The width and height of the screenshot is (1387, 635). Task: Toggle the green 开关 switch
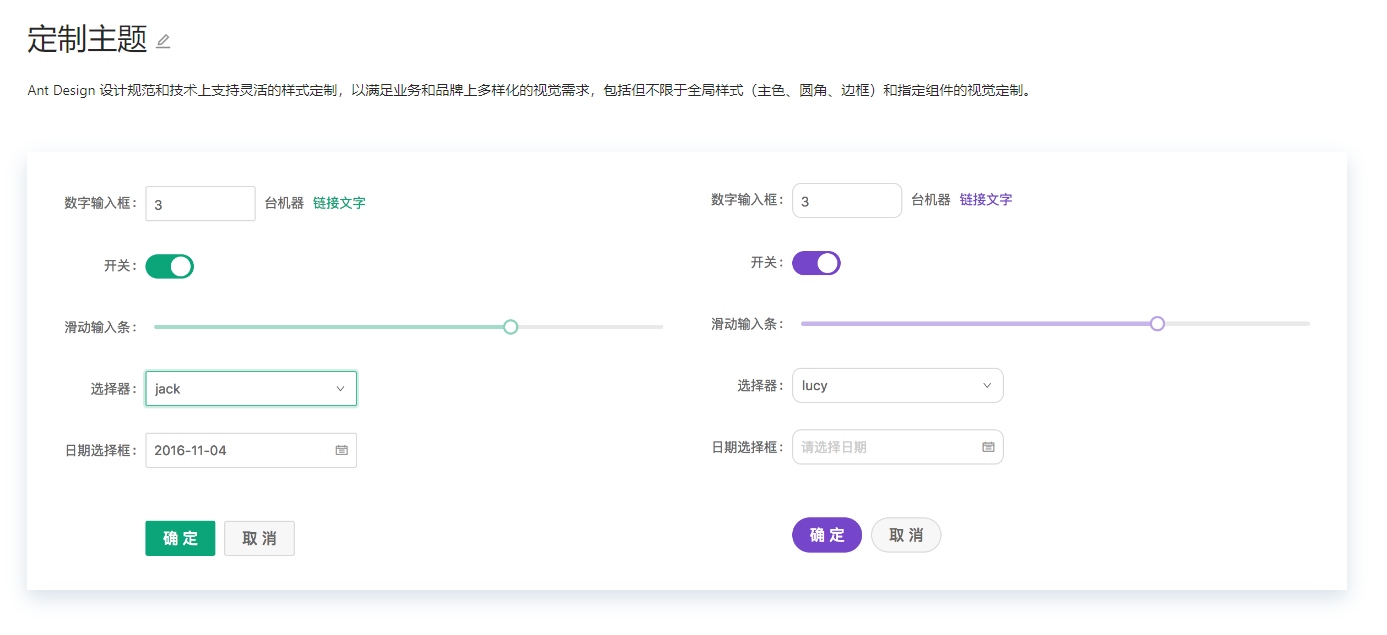click(x=170, y=266)
